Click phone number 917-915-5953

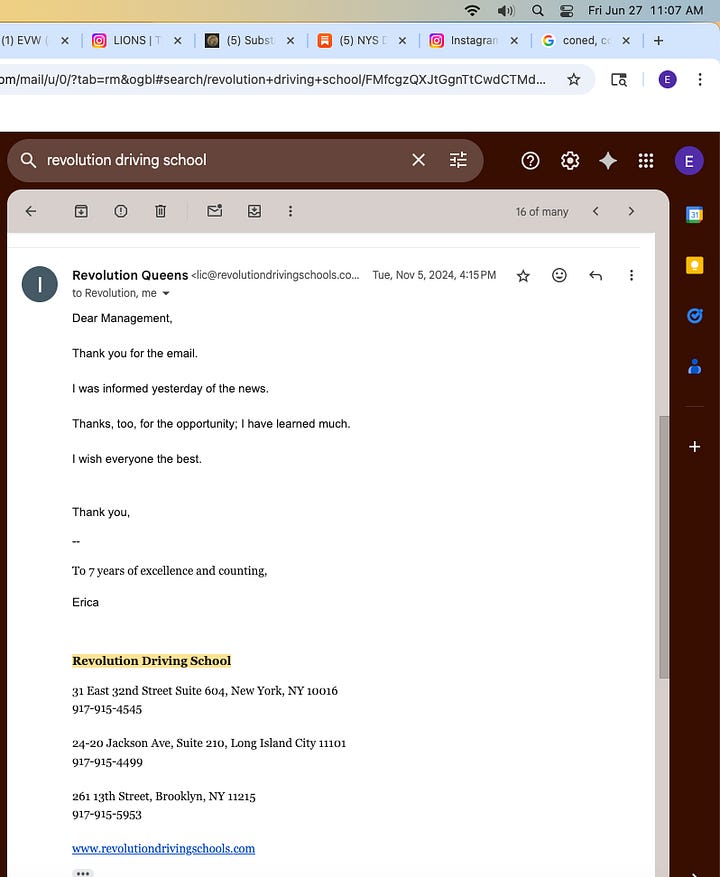107,814
